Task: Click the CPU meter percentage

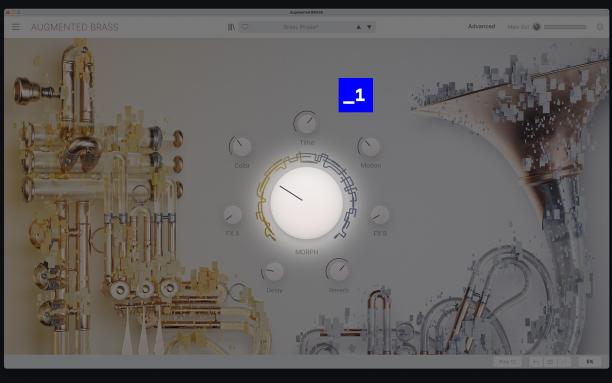Action: pos(590,362)
